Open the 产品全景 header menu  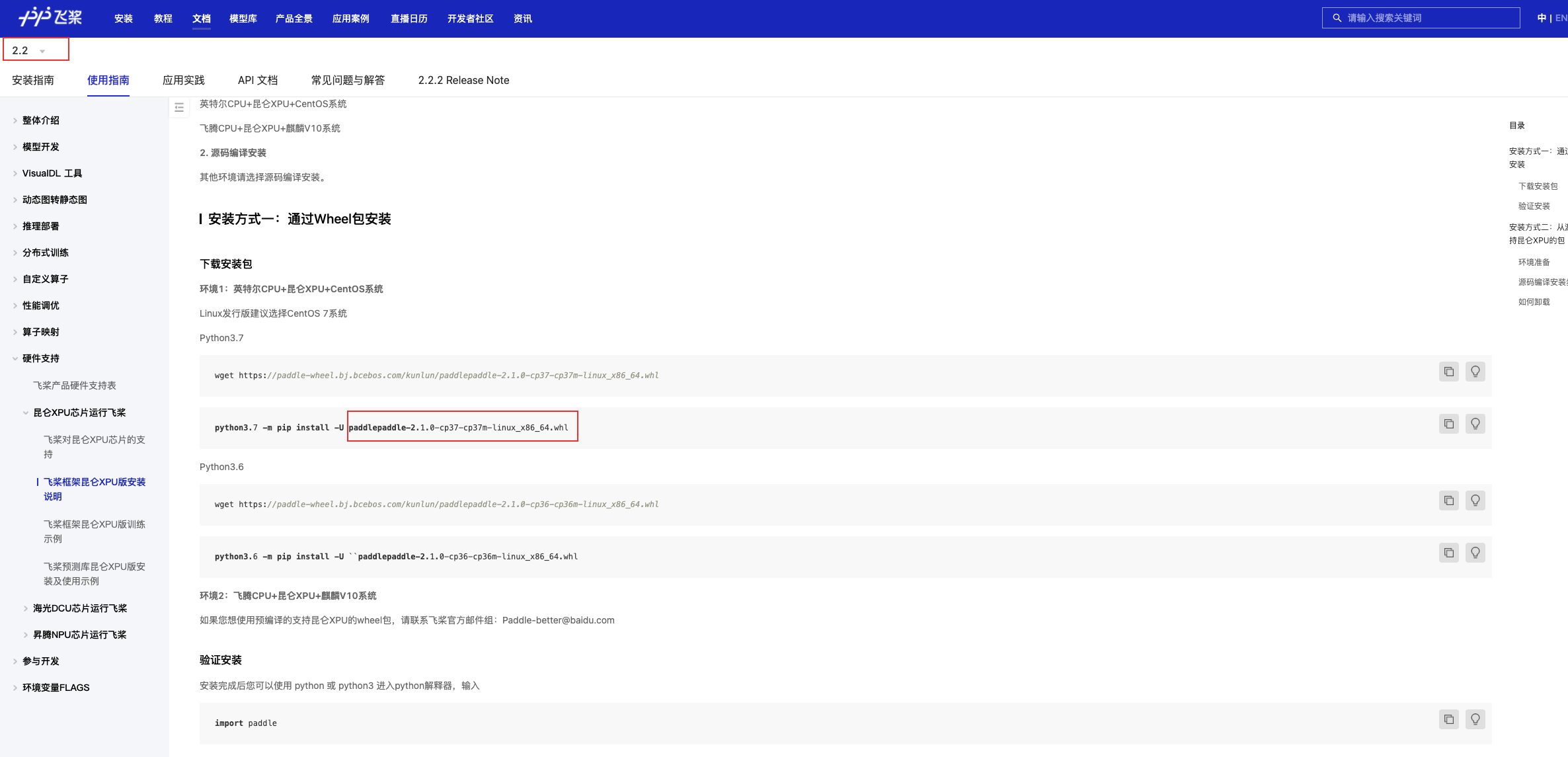tap(294, 19)
